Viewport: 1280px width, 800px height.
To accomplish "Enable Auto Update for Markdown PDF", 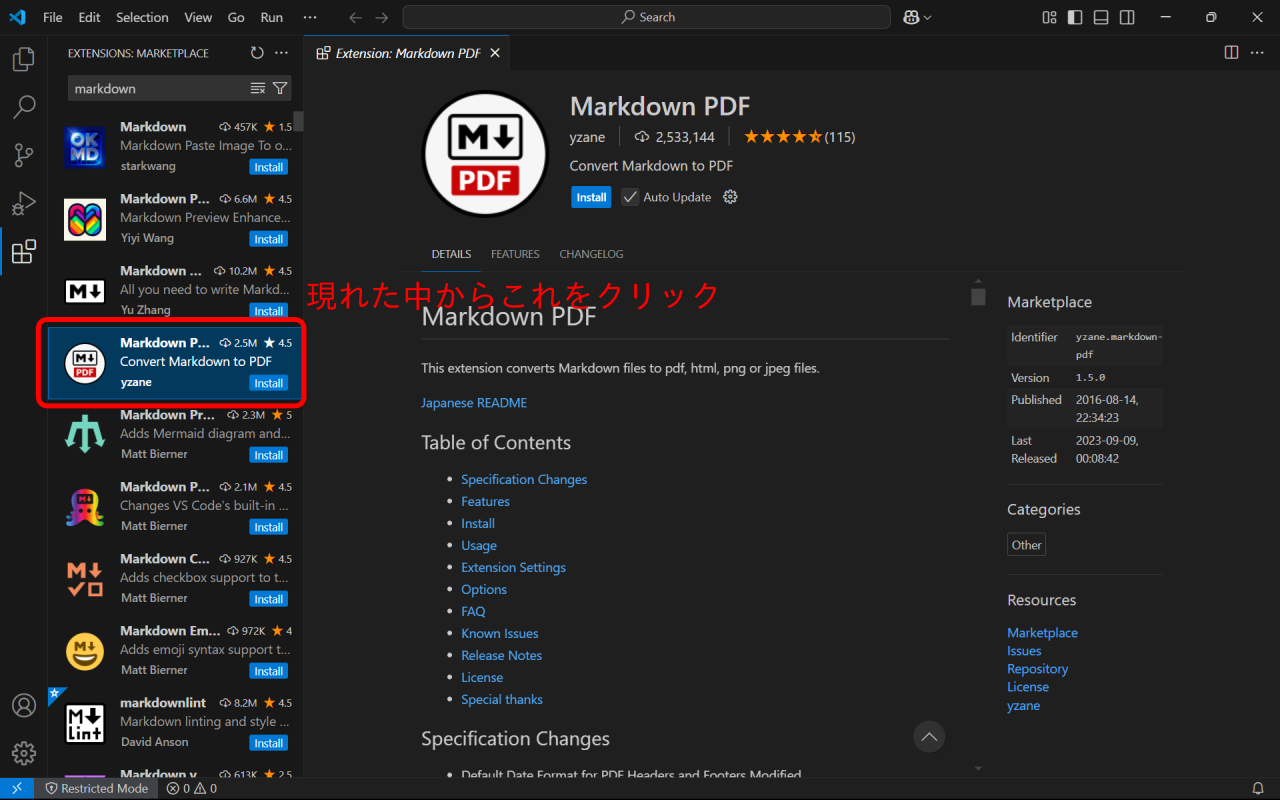I will pos(630,197).
